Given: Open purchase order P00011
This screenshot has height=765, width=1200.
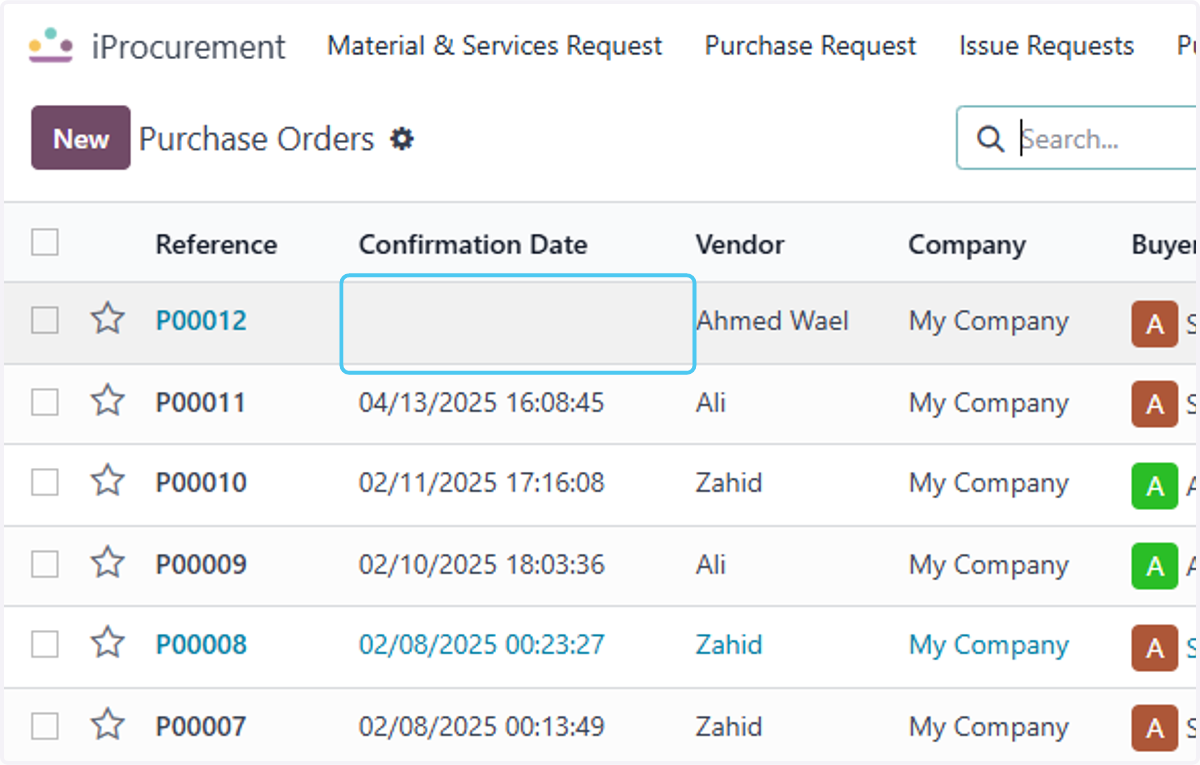Looking at the screenshot, I should [201, 403].
